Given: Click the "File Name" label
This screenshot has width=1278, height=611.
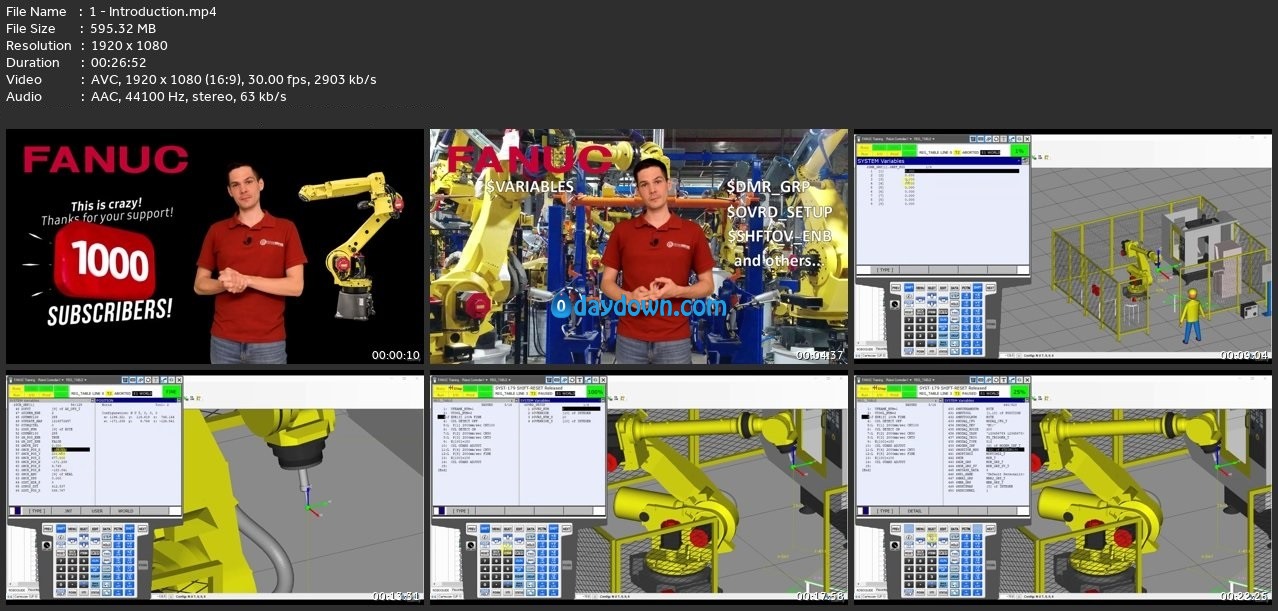Looking at the screenshot, I should tap(36, 12).
